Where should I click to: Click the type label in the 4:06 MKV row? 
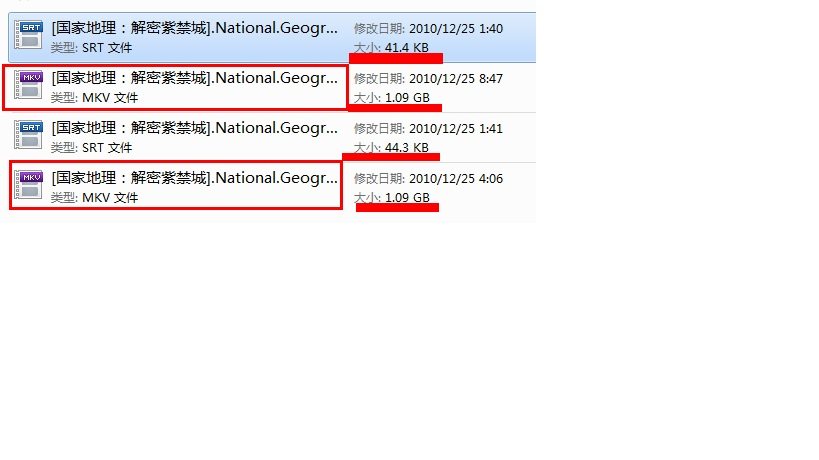click(x=95, y=198)
